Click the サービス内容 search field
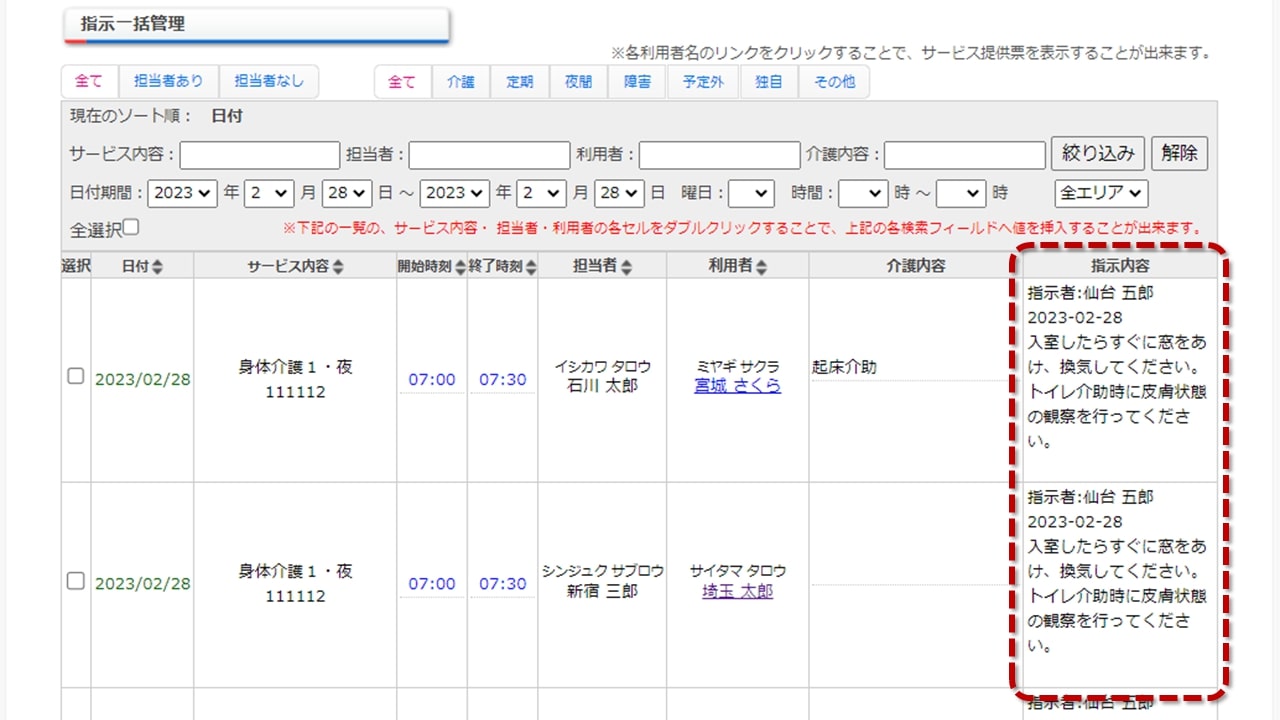The height and width of the screenshot is (720, 1280). [260, 155]
